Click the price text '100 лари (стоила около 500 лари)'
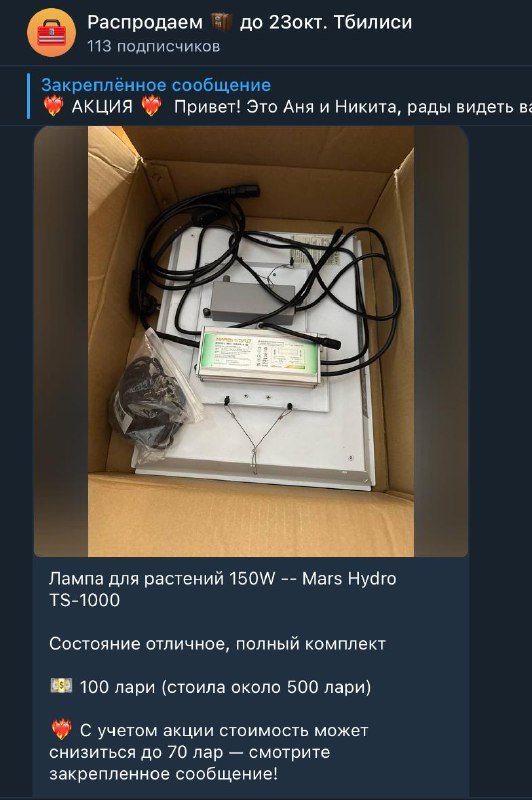The width and height of the screenshot is (532, 800). tap(225, 688)
